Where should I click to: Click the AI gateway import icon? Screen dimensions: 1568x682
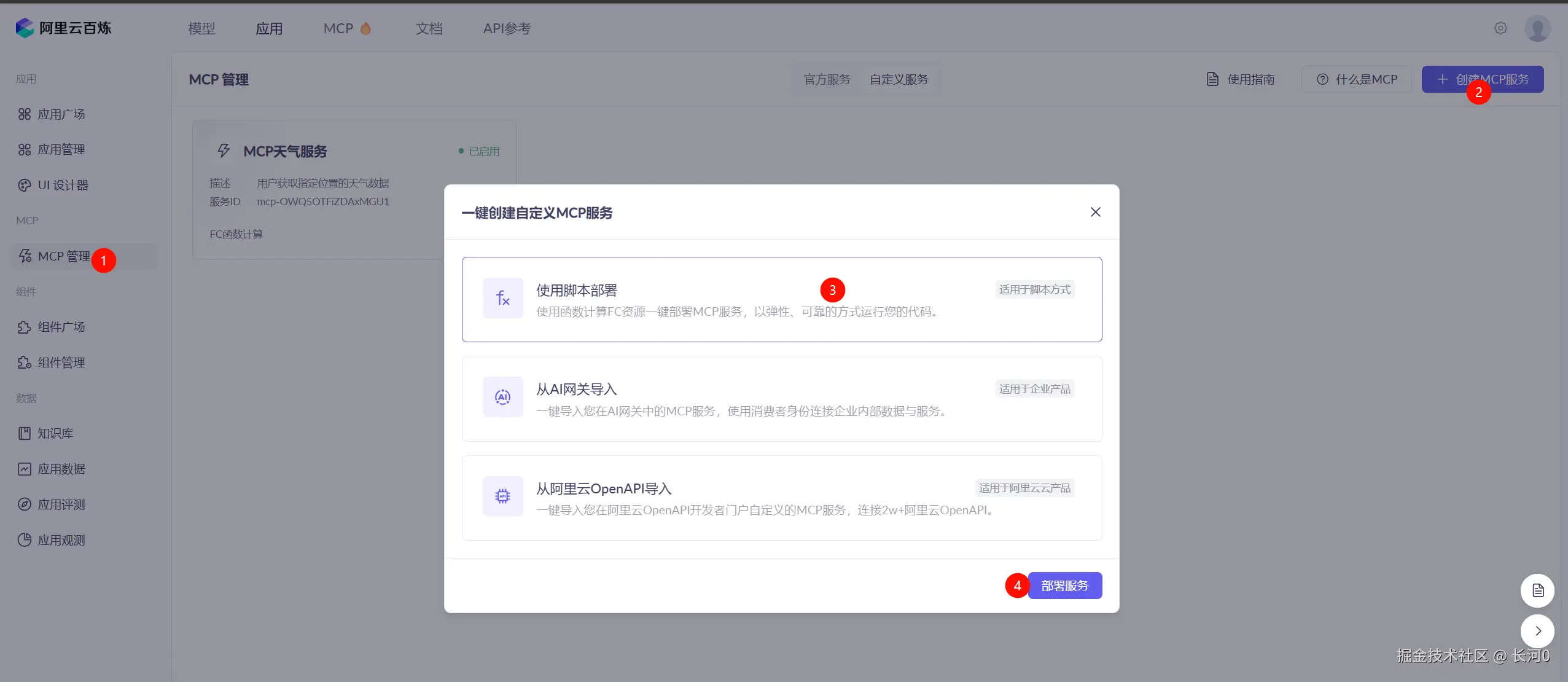[502, 397]
